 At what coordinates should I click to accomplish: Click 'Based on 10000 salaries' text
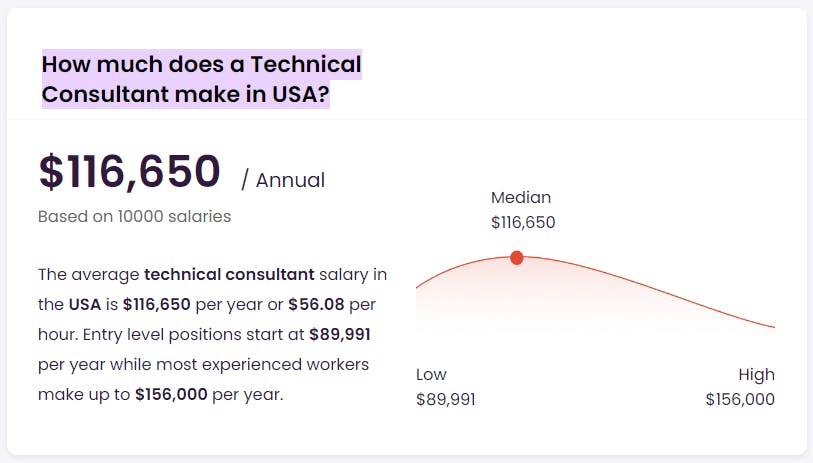[x=134, y=216]
